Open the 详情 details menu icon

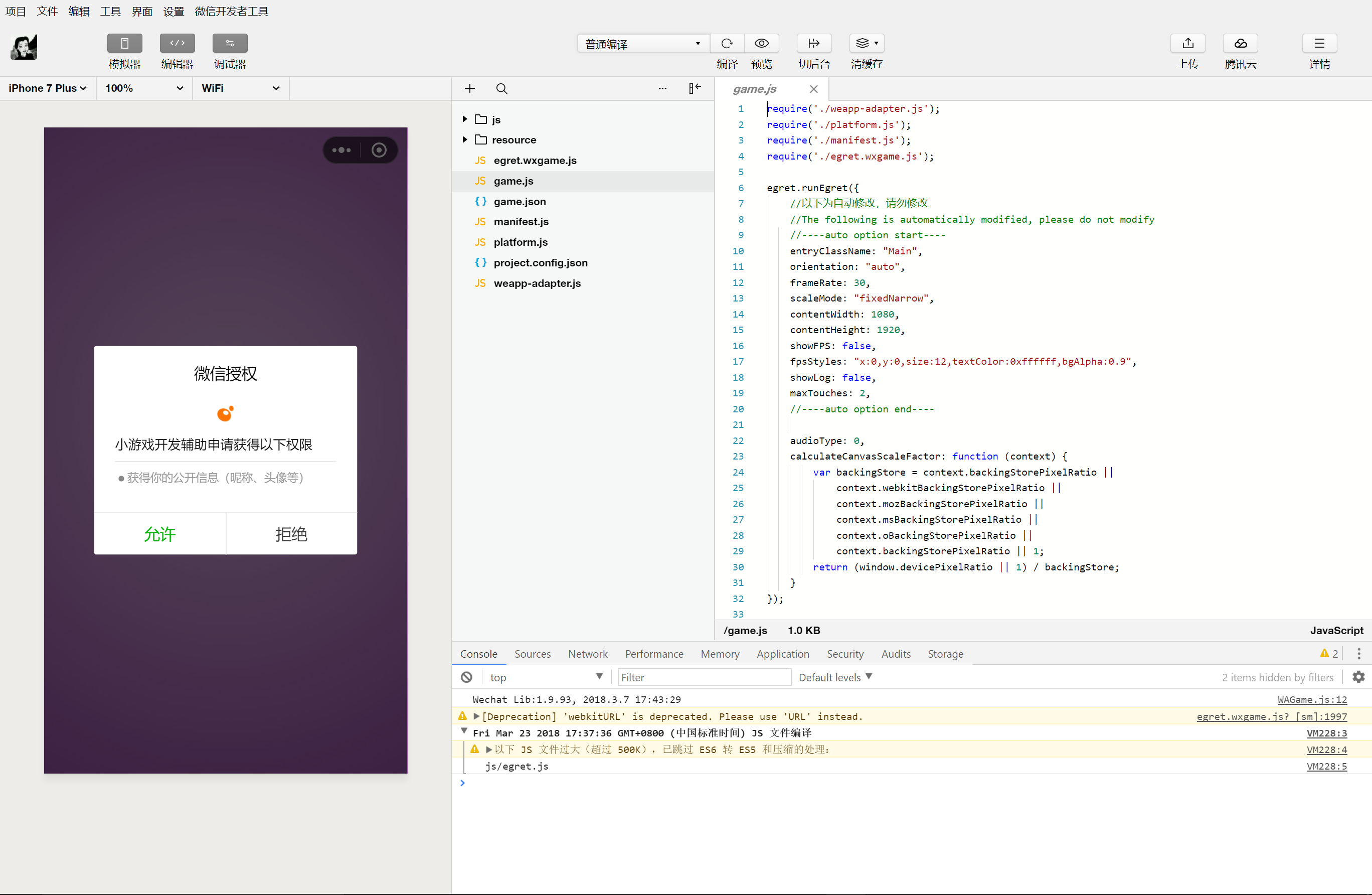1319,43
